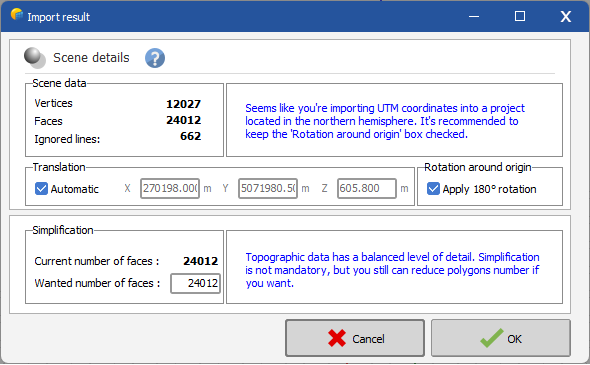Click the Vertices label

click(x=53, y=103)
